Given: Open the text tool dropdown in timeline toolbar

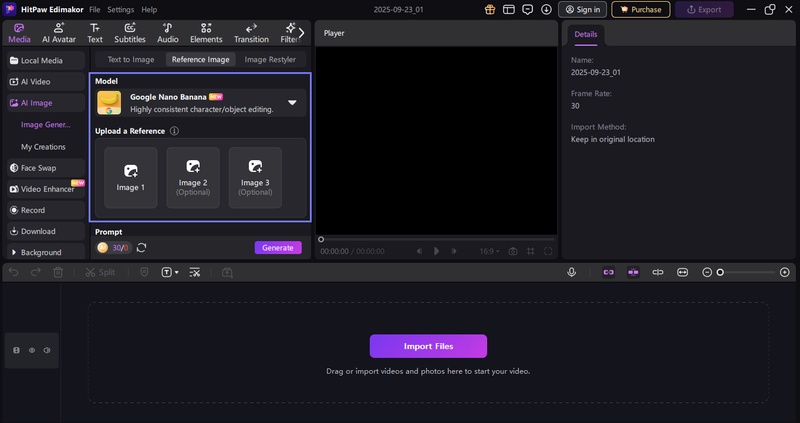Looking at the screenshot, I should click(170, 272).
